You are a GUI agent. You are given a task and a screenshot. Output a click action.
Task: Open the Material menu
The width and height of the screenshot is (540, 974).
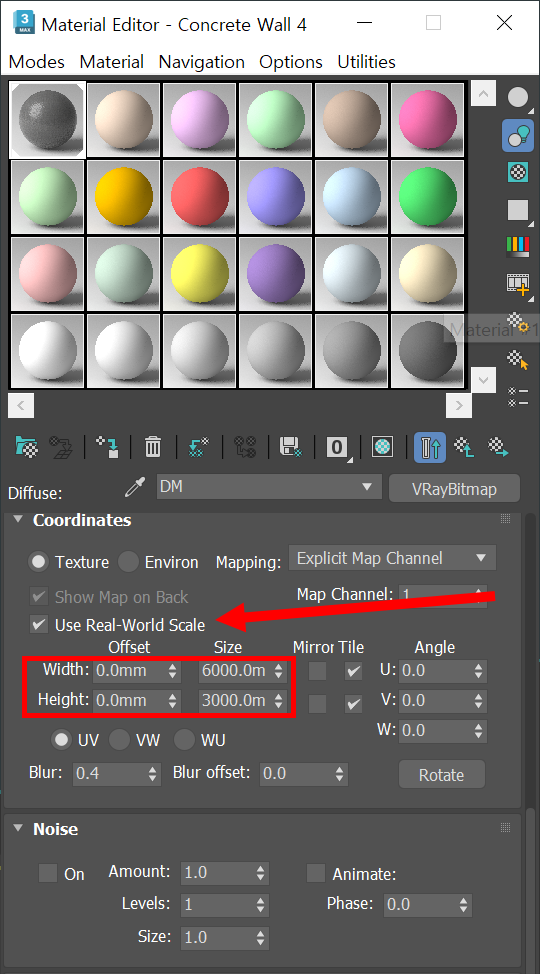(x=112, y=62)
